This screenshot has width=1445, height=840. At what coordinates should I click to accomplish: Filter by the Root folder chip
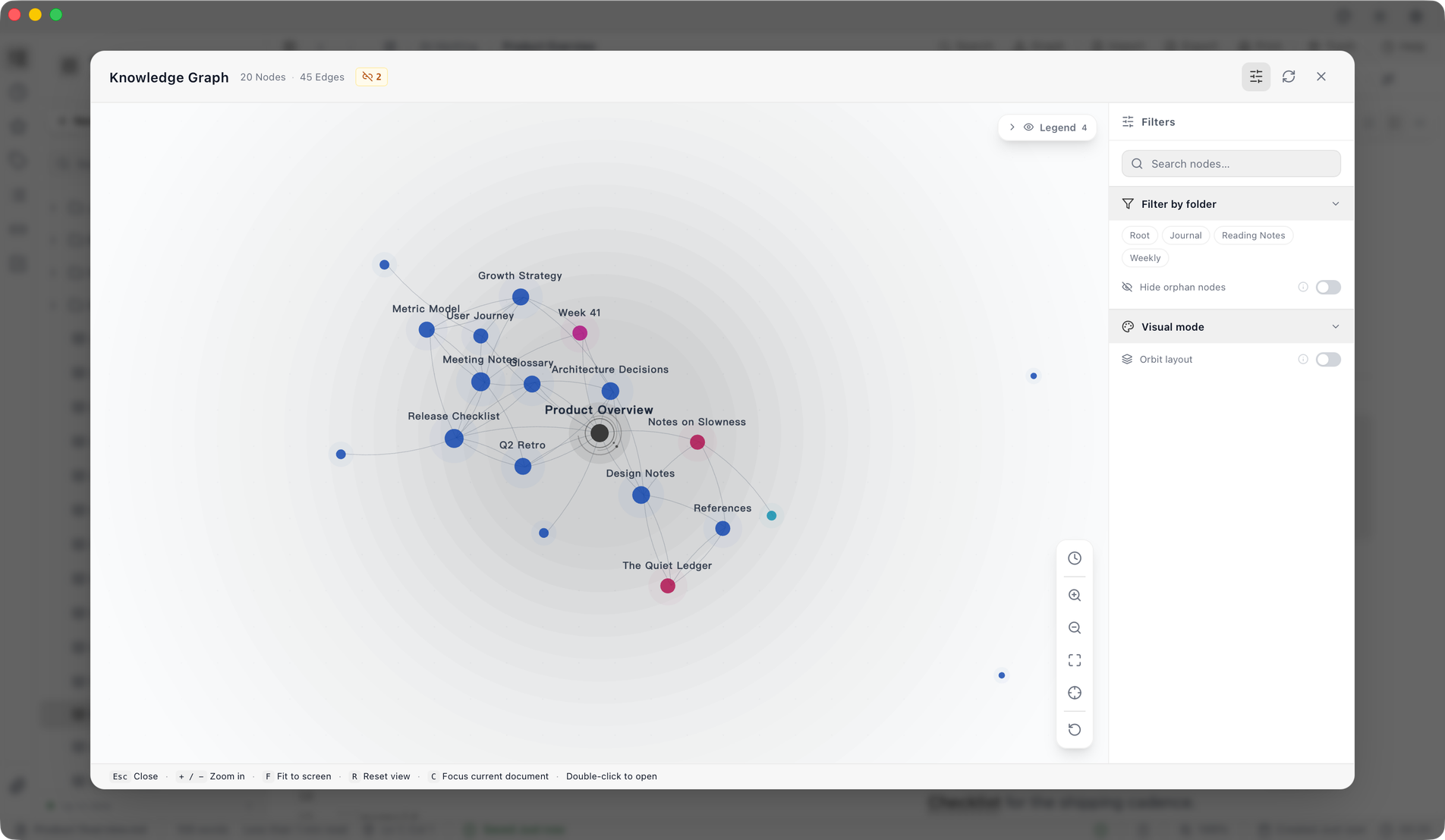(x=1139, y=235)
